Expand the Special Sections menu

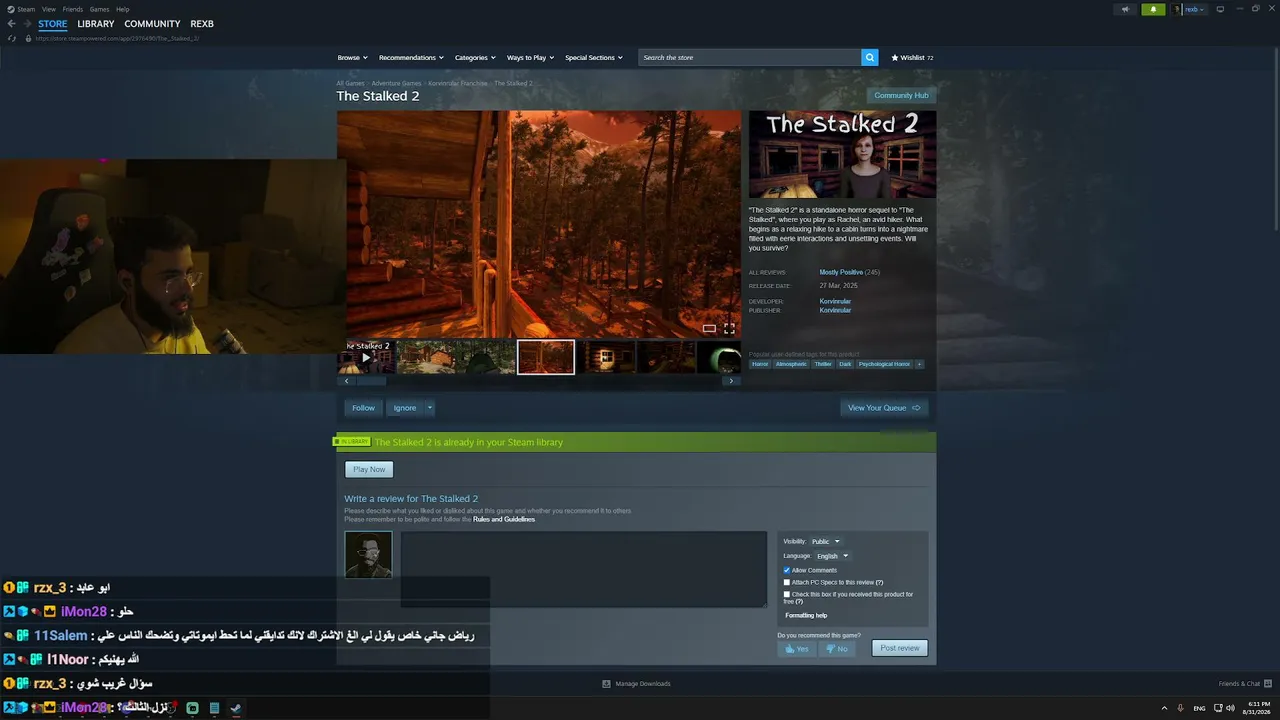click(x=594, y=57)
